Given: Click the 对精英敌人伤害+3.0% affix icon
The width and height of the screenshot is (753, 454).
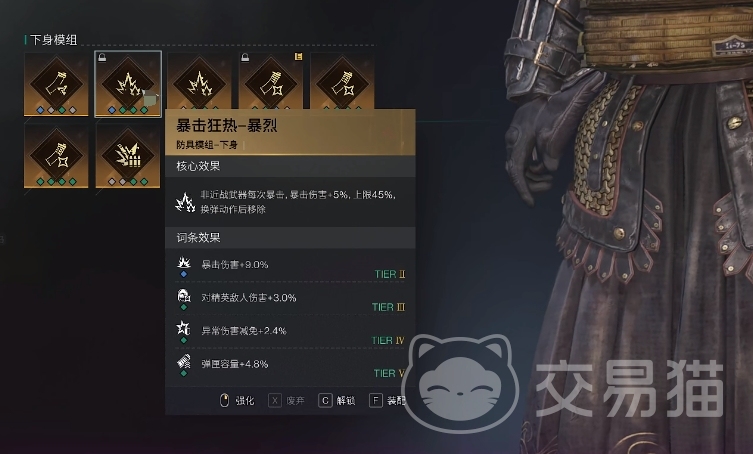Looking at the screenshot, I should pos(183,295).
